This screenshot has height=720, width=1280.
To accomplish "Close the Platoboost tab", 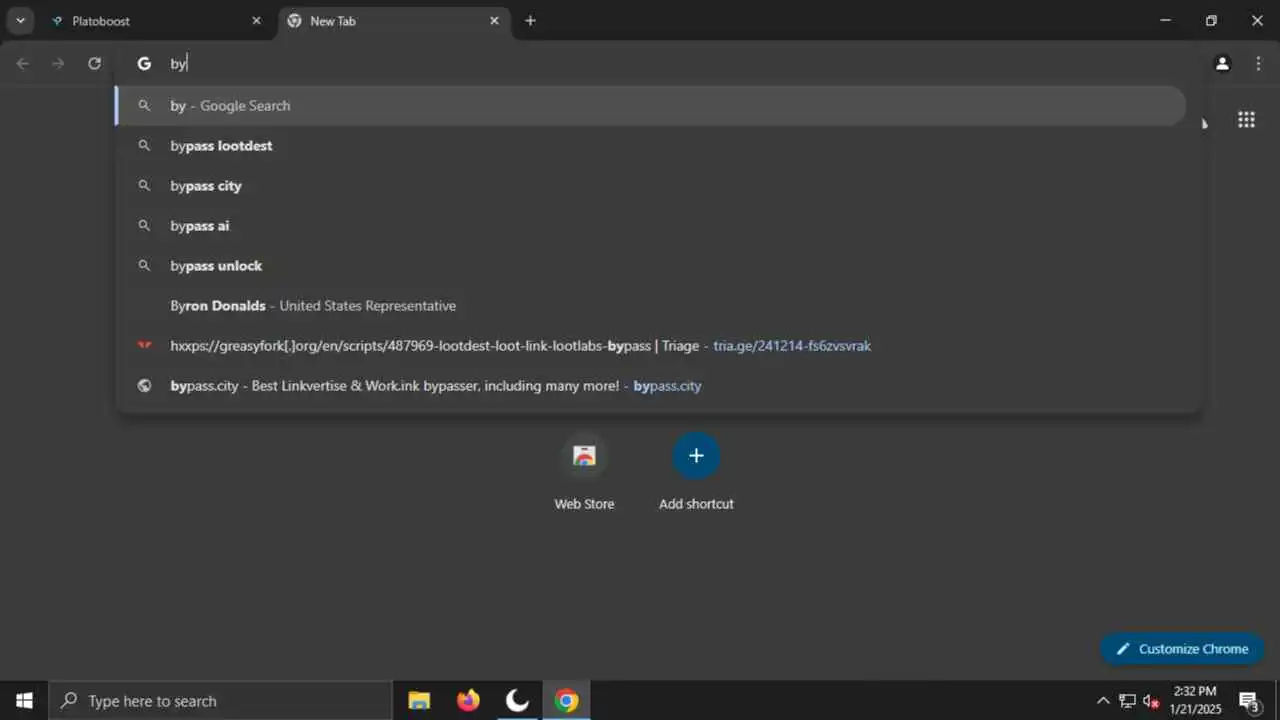I will click(x=256, y=21).
